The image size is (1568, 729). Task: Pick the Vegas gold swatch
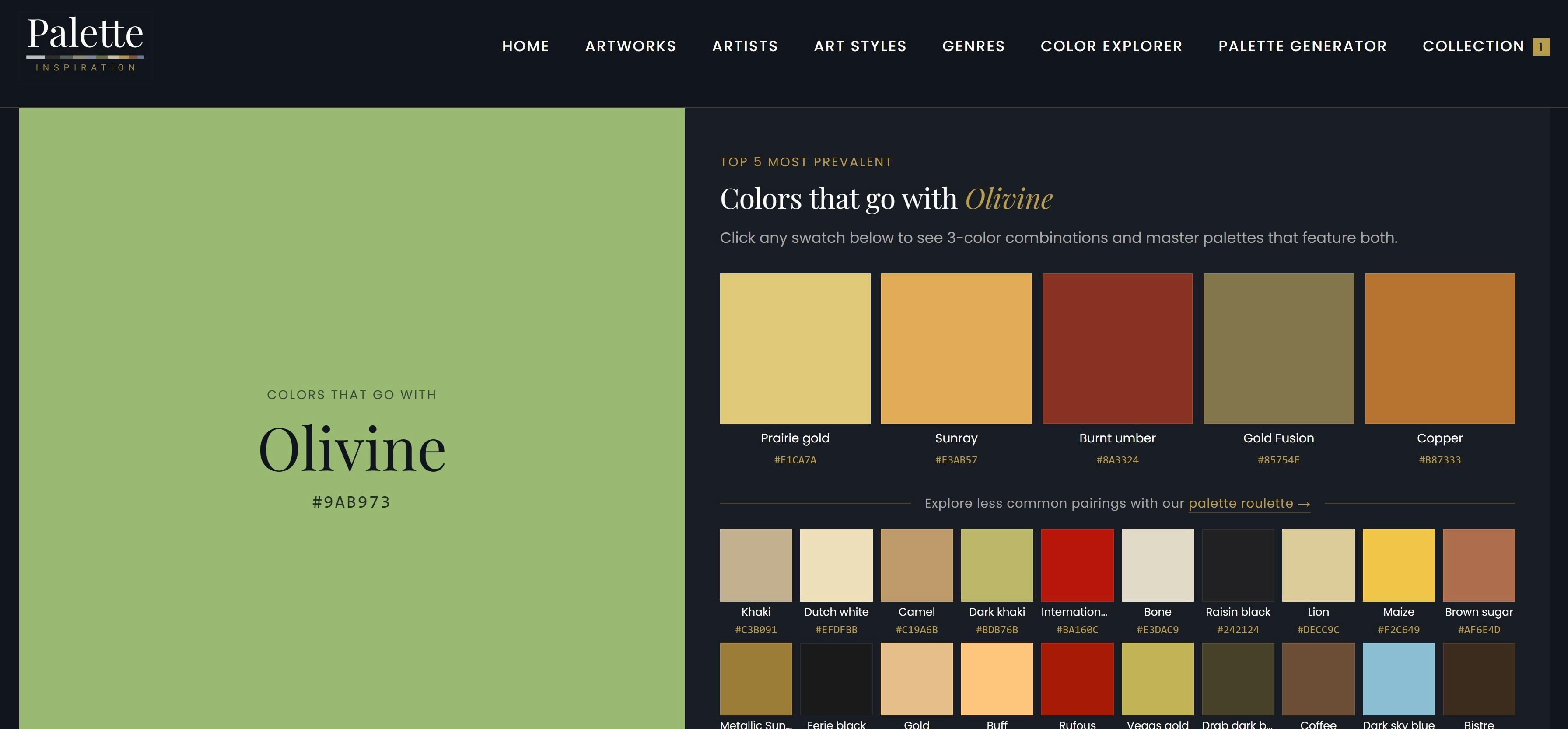1158,679
